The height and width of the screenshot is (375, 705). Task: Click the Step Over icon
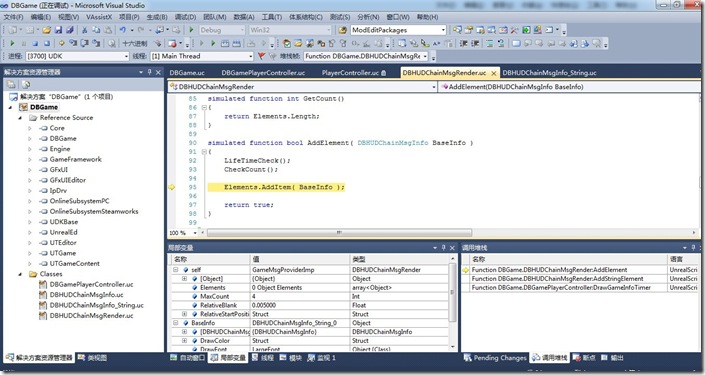click(84, 43)
